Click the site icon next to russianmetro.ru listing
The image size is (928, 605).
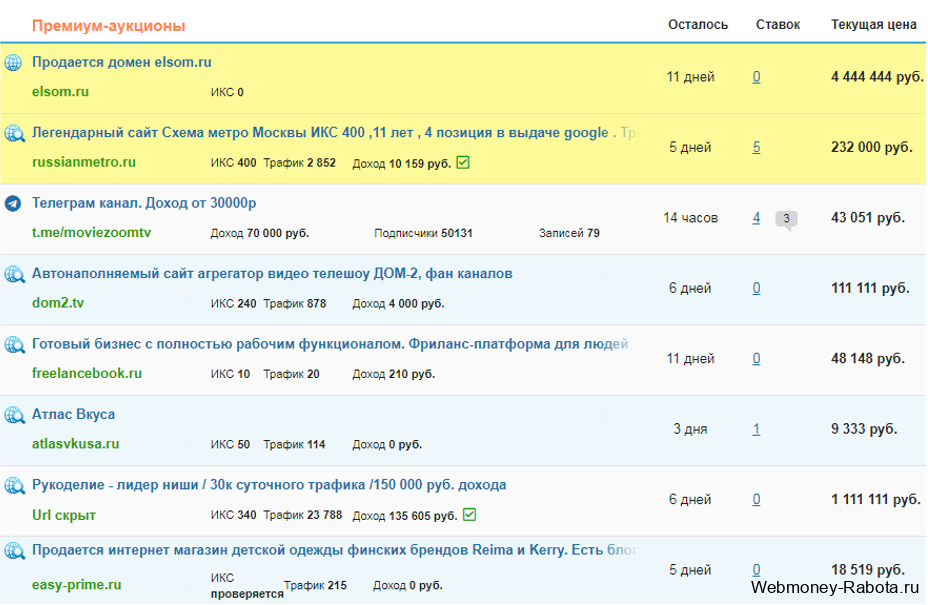coord(15,133)
